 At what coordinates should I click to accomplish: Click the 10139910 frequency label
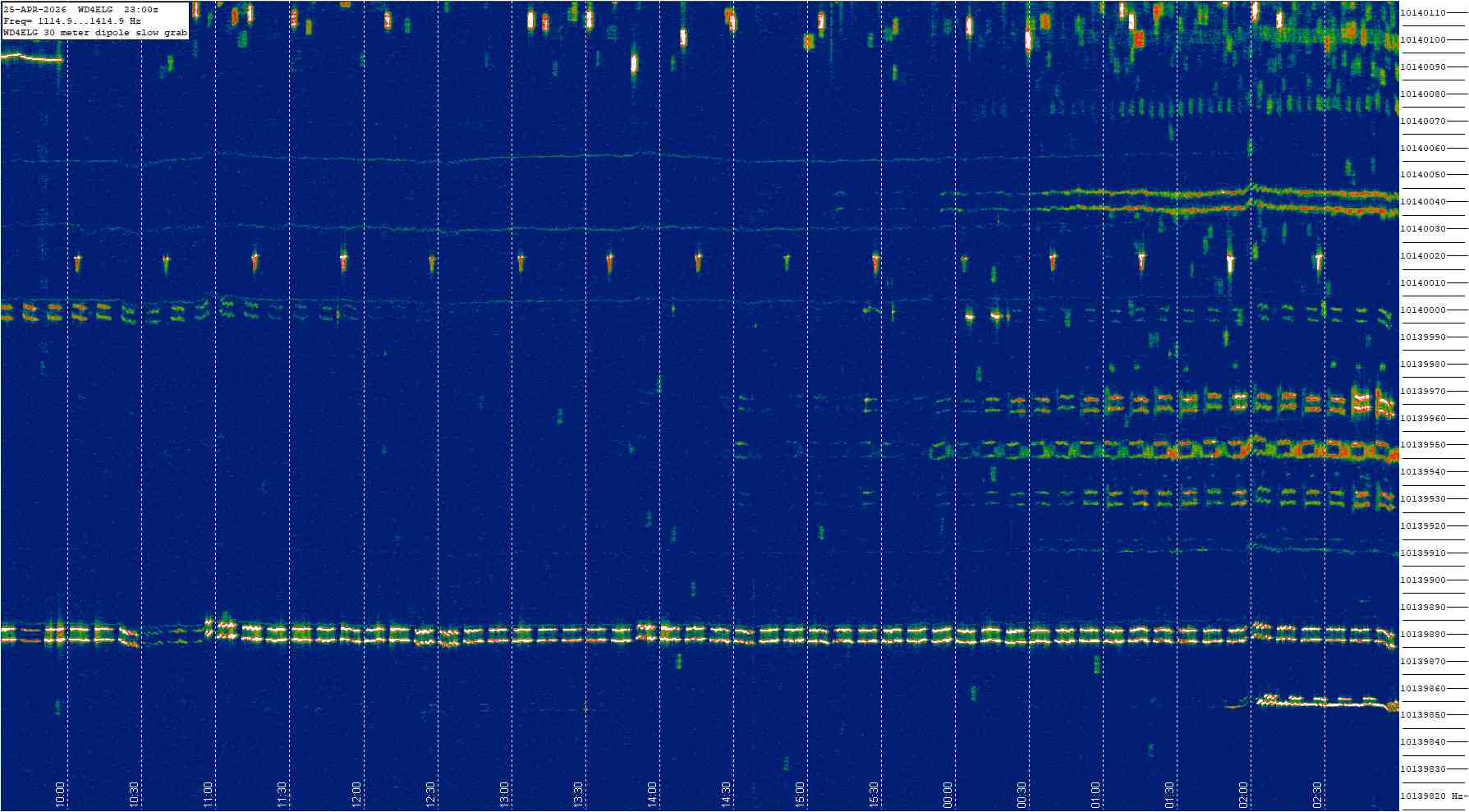tap(1423, 553)
